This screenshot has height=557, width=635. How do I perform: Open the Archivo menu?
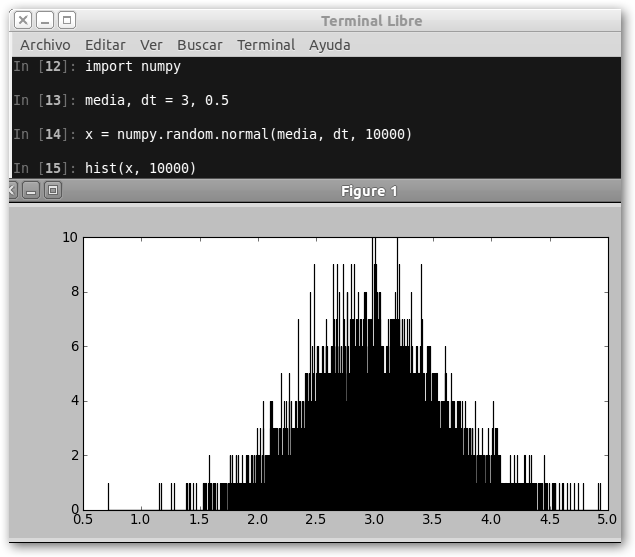click(x=45, y=45)
